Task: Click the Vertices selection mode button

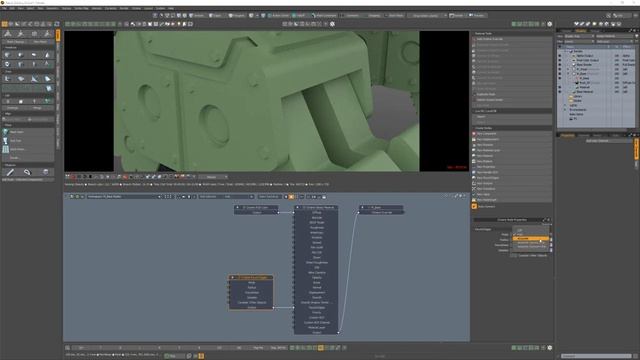Action: [198, 16]
